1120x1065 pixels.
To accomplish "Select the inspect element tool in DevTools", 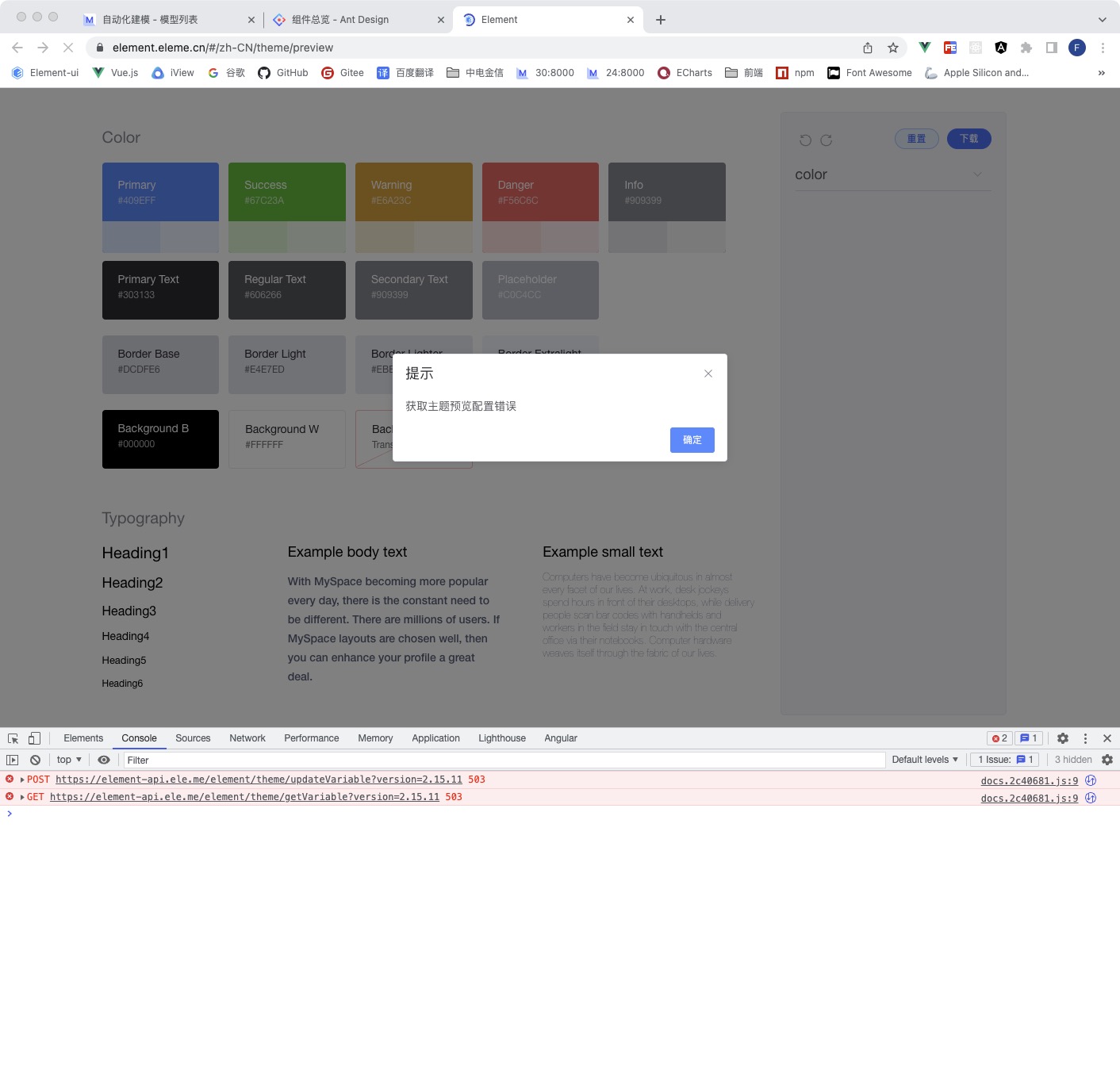I will coord(12,738).
